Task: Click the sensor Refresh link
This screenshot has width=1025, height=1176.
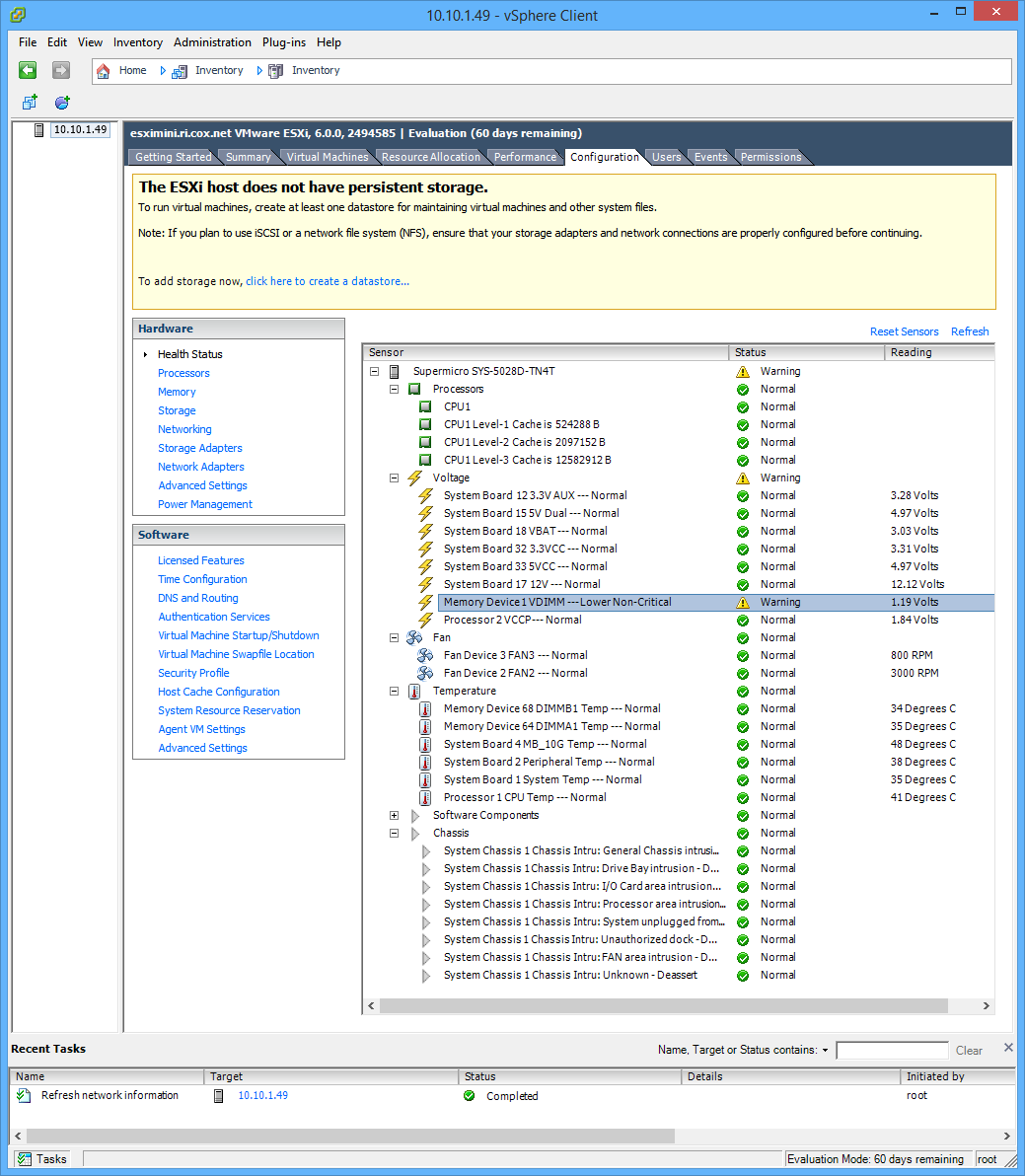Action: pyautogui.click(x=970, y=331)
